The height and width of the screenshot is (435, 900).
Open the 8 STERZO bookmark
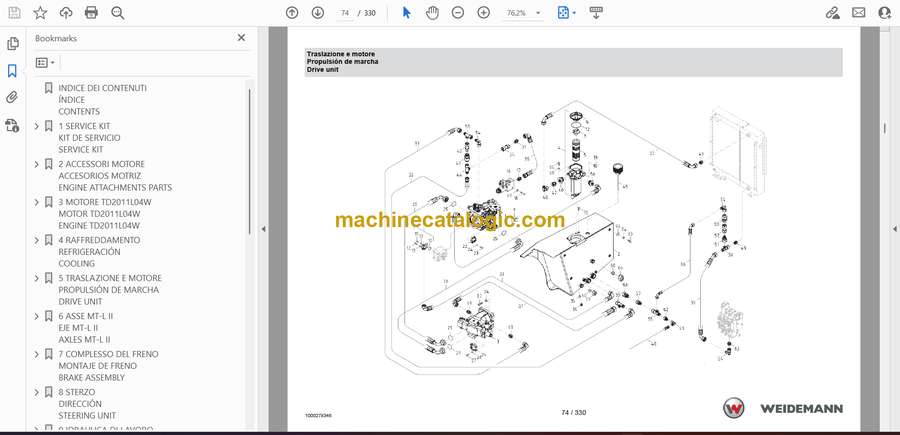[x=87, y=403]
